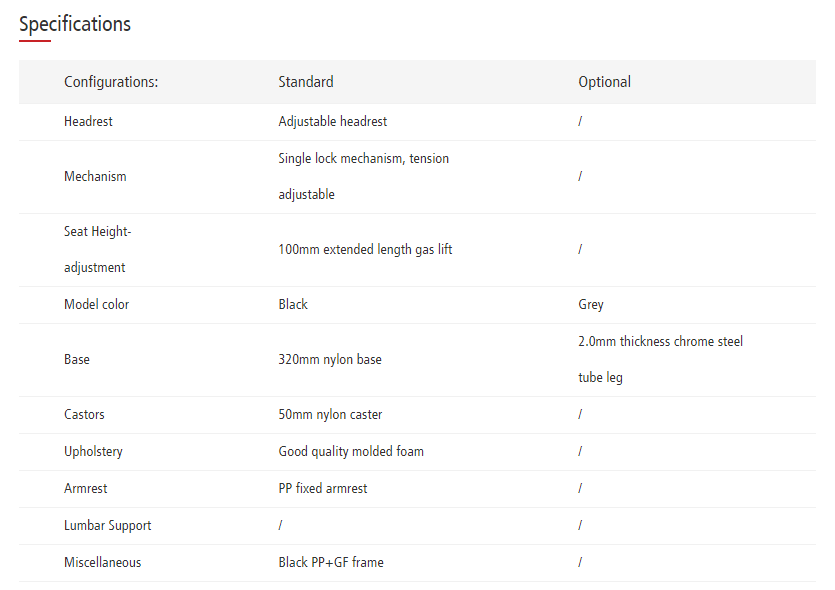Click the chrome steel tube leg option

660,359
